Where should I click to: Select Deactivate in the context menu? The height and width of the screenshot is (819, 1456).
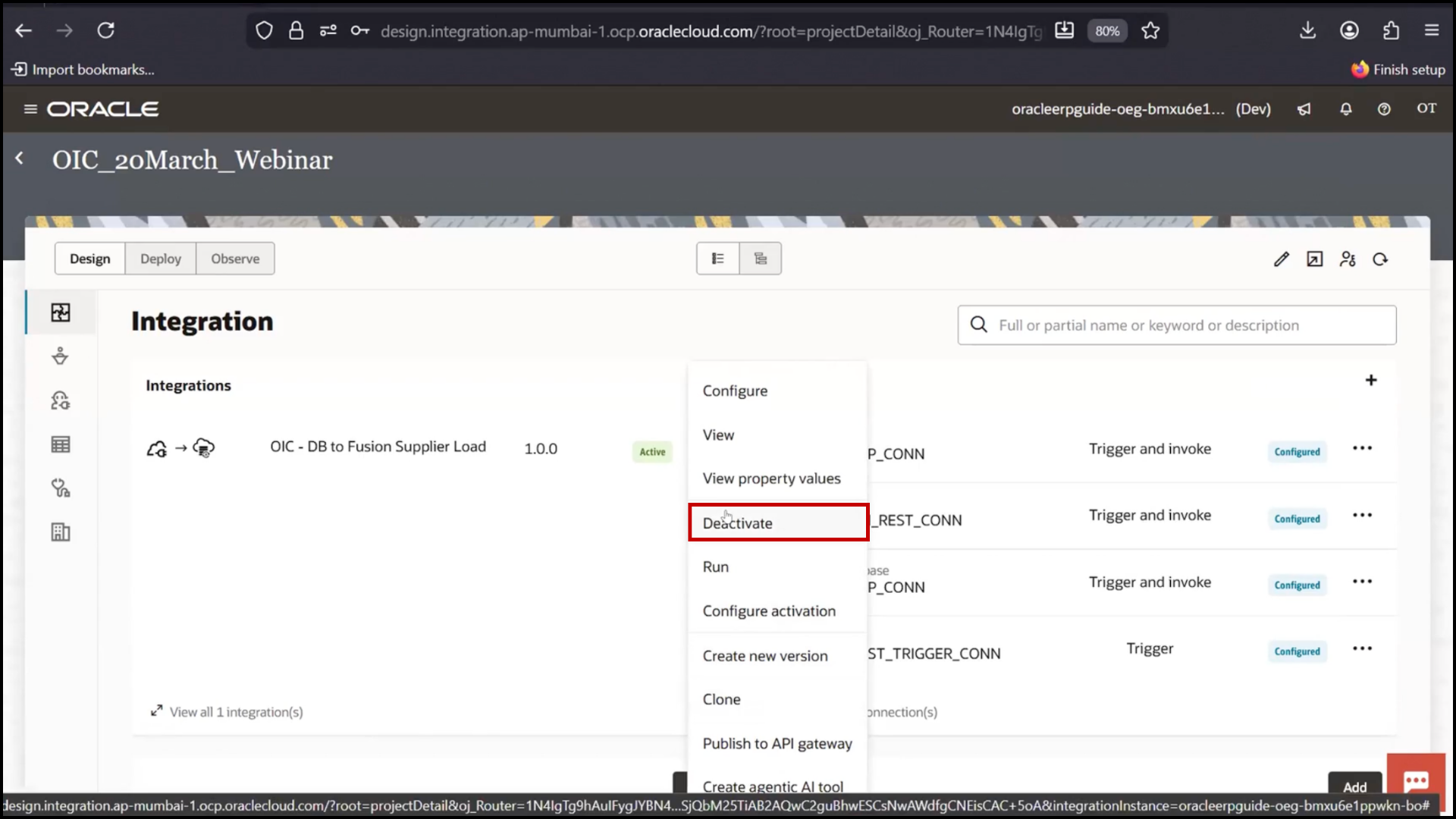[x=777, y=522]
